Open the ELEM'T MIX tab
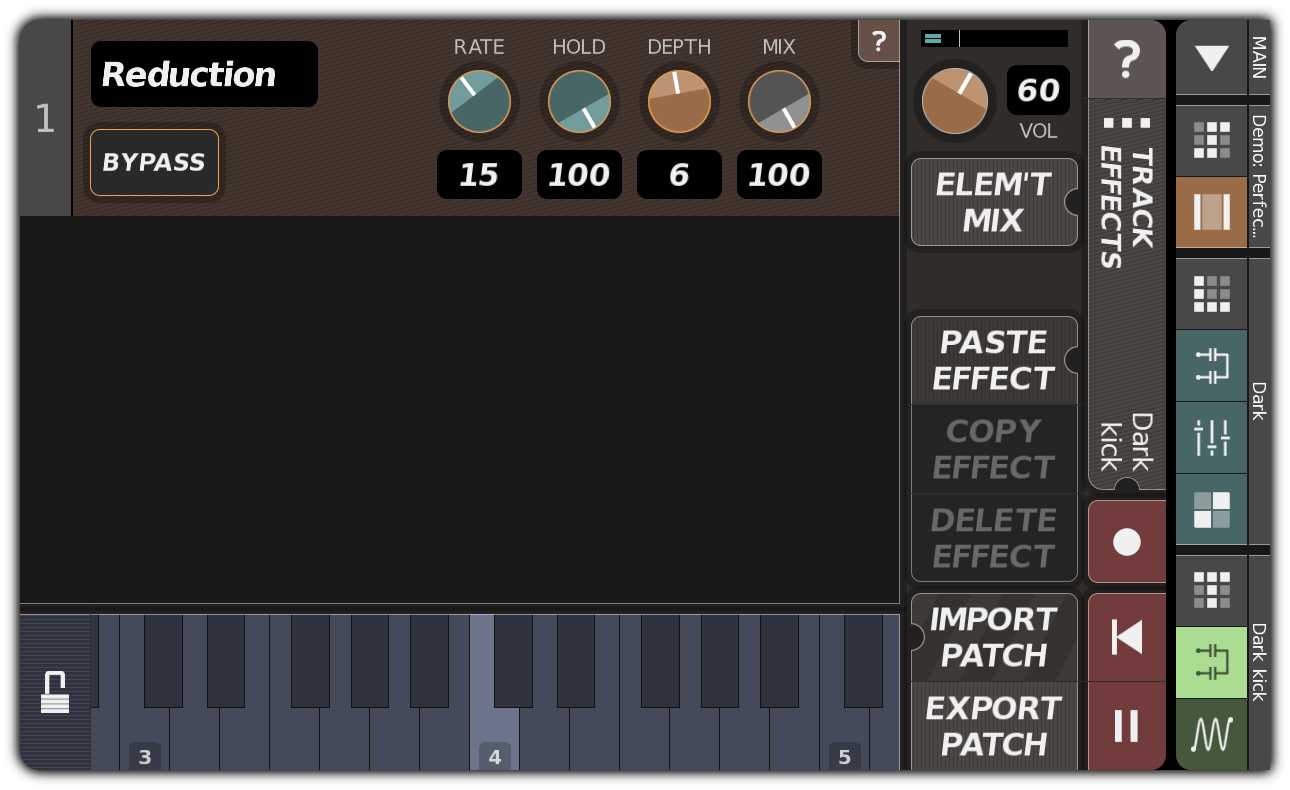This screenshot has height=790, width=1290. [x=993, y=202]
